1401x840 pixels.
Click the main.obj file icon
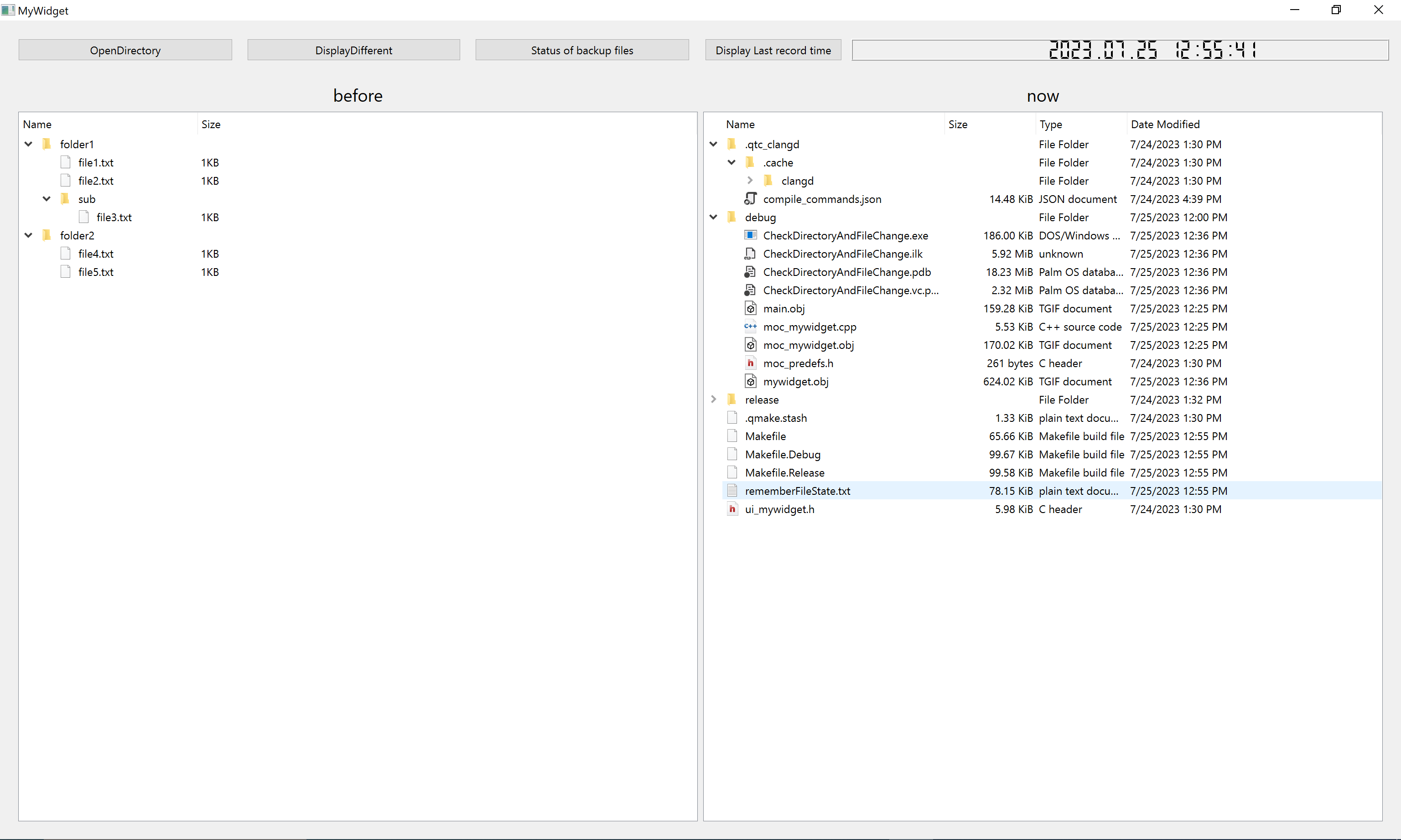point(750,308)
